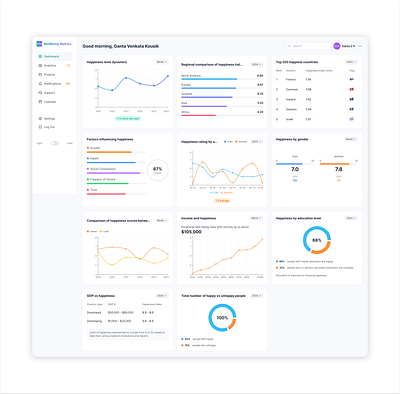Open 2024 dropdown on Total happy vs unhappy

coord(256,296)
